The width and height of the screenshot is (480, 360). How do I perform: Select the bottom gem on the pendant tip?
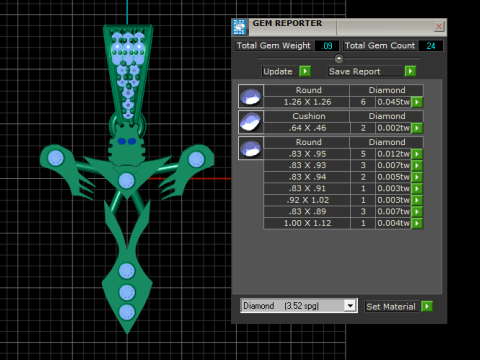(x=127, y=312)
